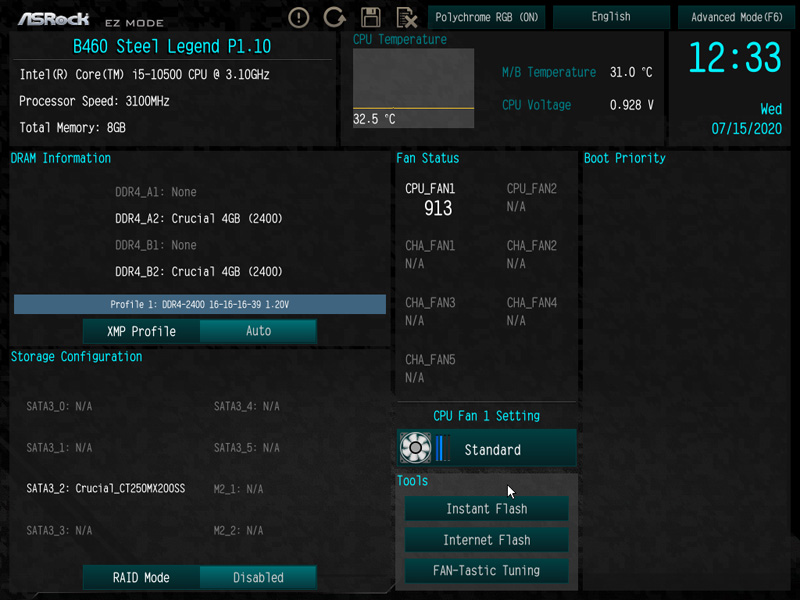Click the floppy disk save-and-exit icon

(370, 17)
